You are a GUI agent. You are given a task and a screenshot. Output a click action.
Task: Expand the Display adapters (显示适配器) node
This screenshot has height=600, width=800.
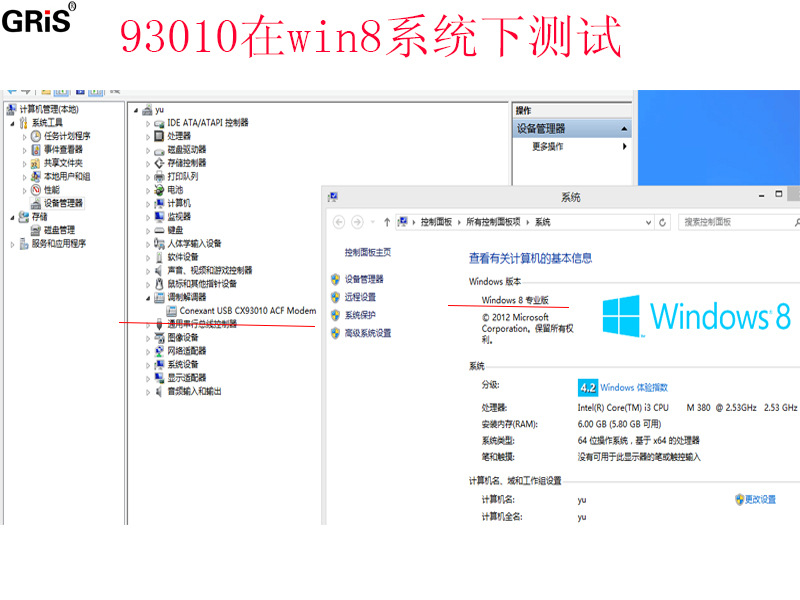[148, 379]
